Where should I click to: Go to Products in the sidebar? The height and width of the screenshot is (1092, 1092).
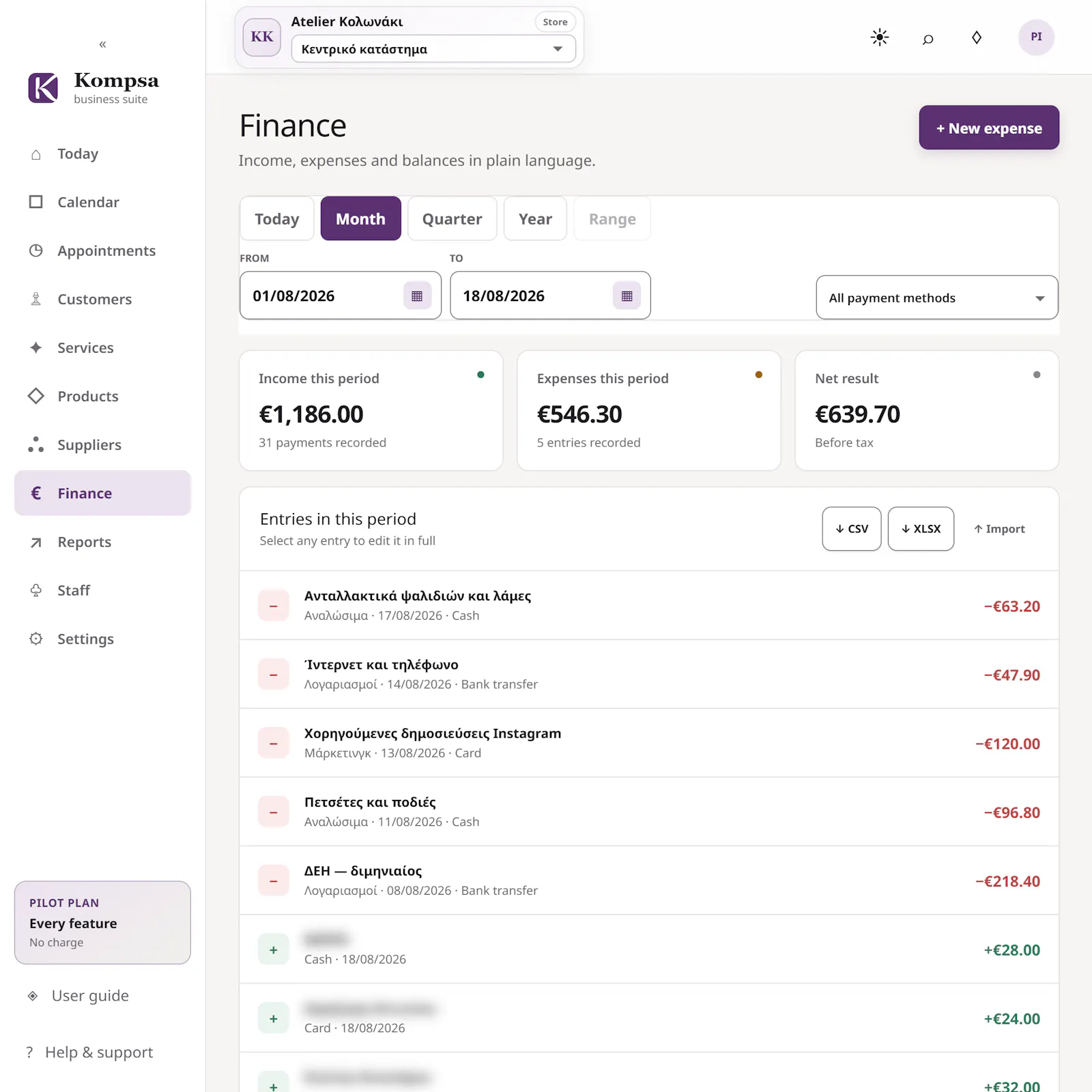[102, 396]
